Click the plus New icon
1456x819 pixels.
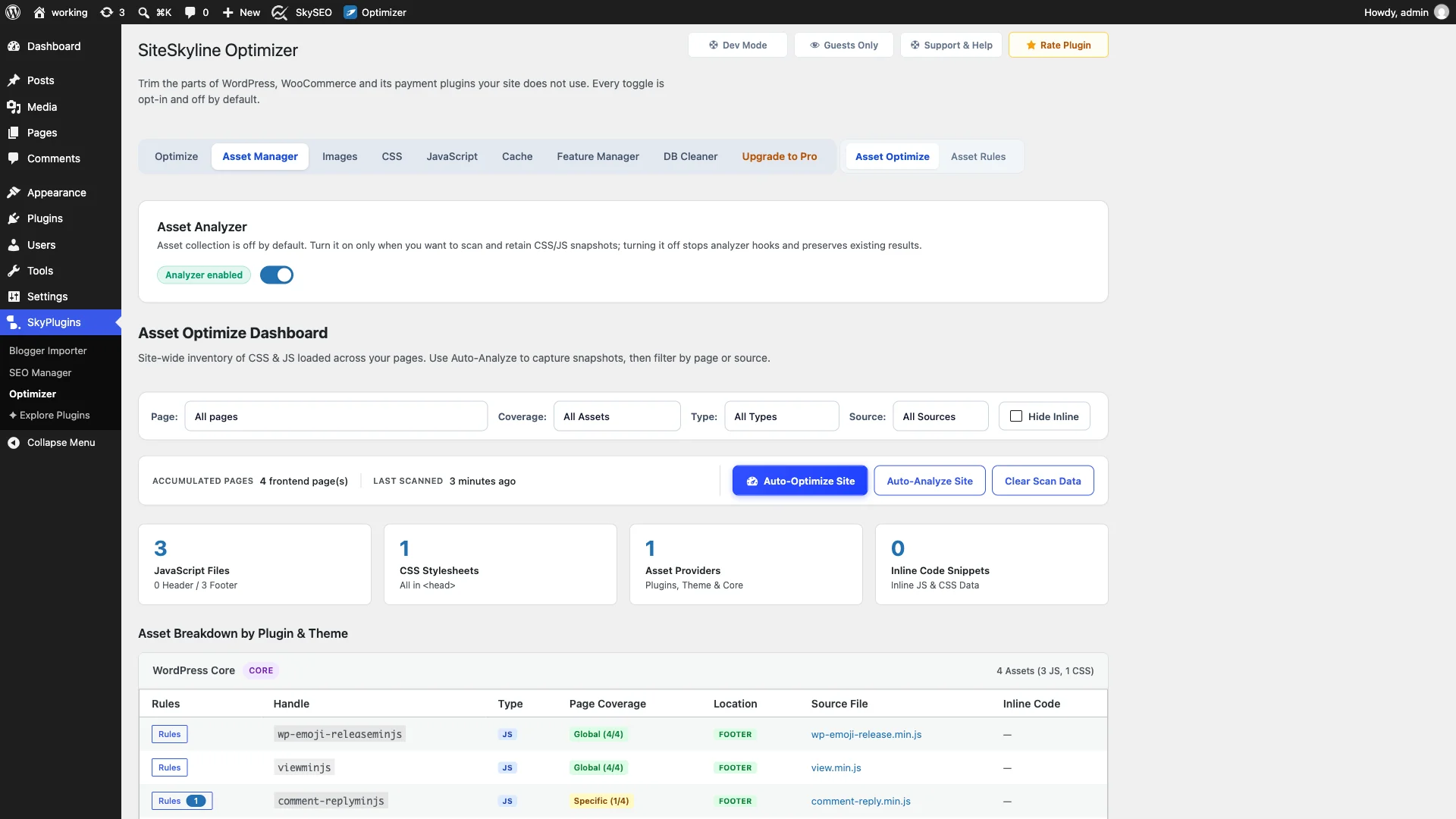(x=227, y=12)
